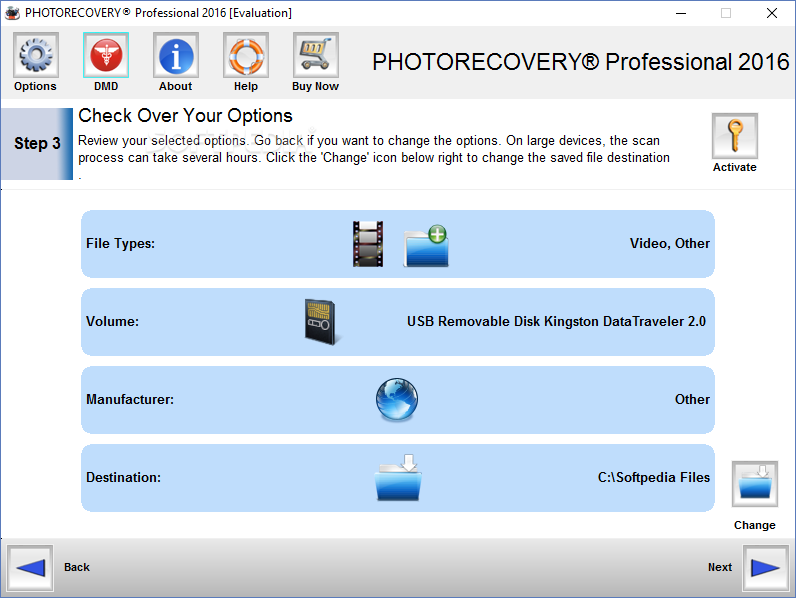Click the Activate label text

click(x=735, y=168)
